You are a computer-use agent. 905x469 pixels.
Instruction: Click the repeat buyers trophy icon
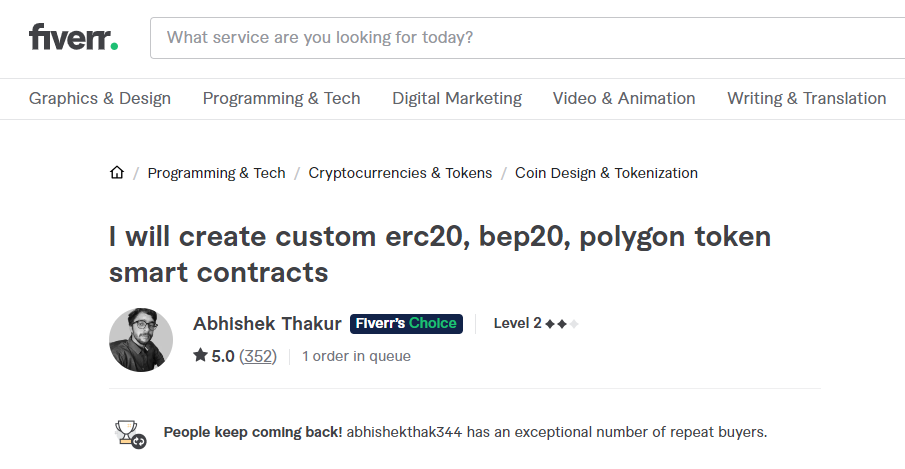129,433
